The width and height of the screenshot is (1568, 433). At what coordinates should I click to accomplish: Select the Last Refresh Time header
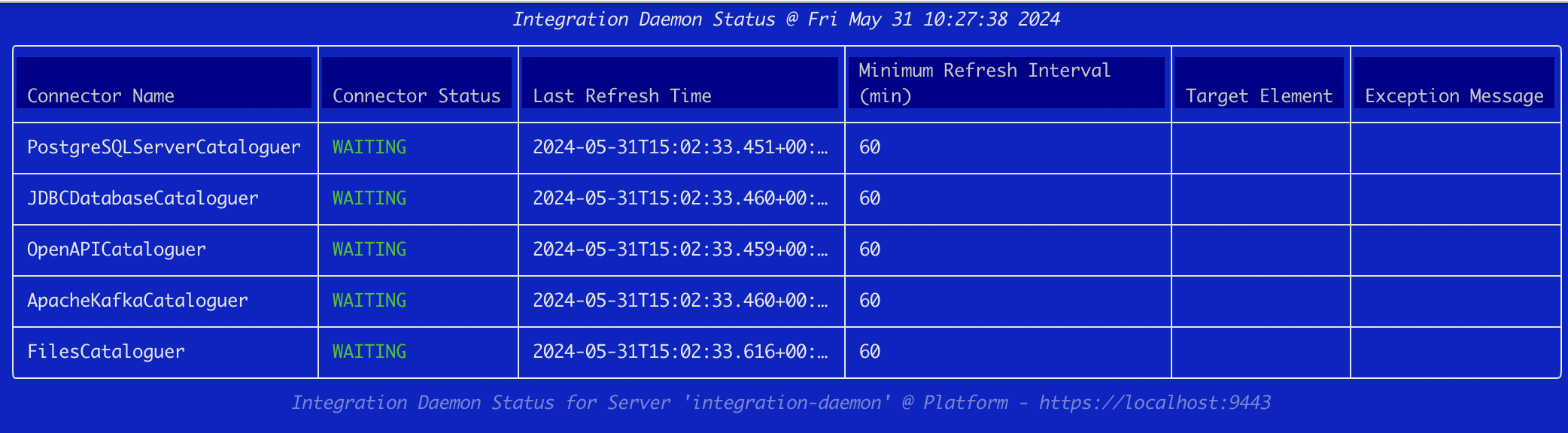pyautogui.click(x=621, y=96)
